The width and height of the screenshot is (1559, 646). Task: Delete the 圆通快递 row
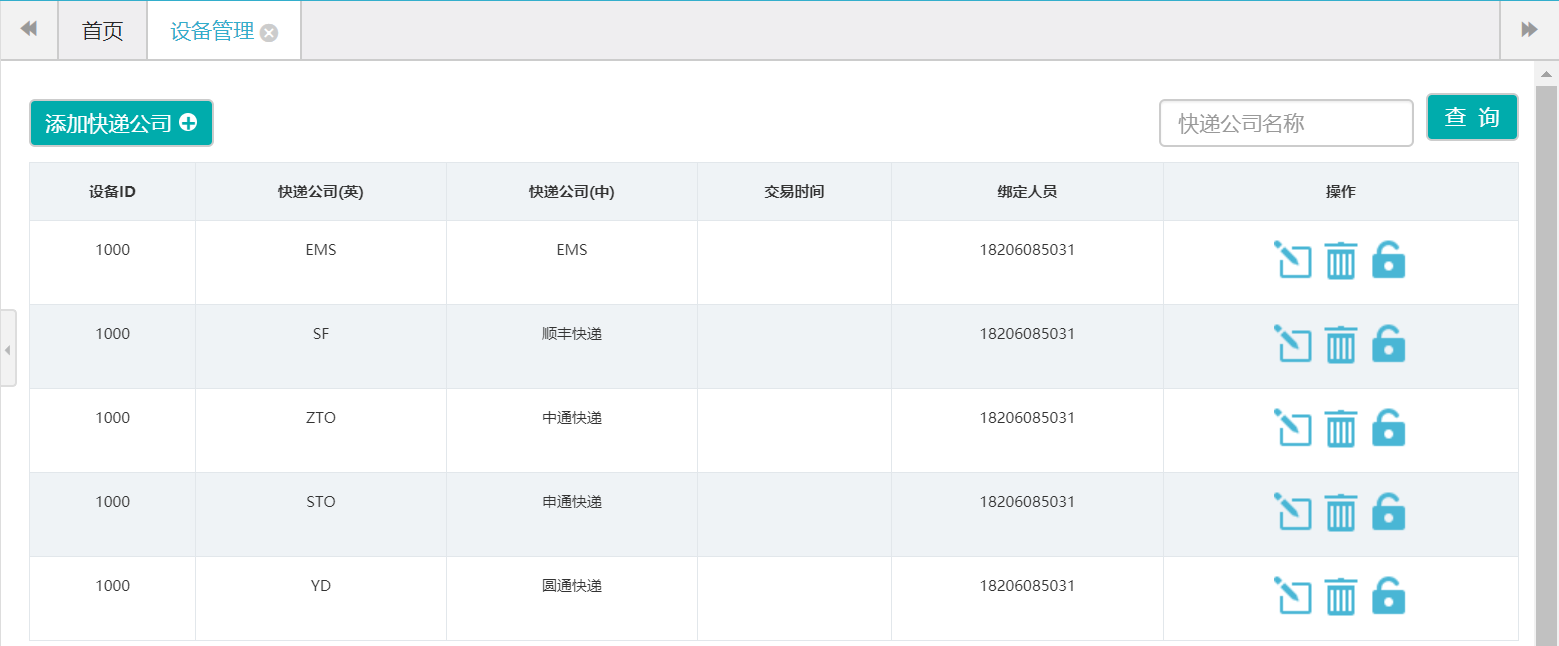(x=1340, y=596)
